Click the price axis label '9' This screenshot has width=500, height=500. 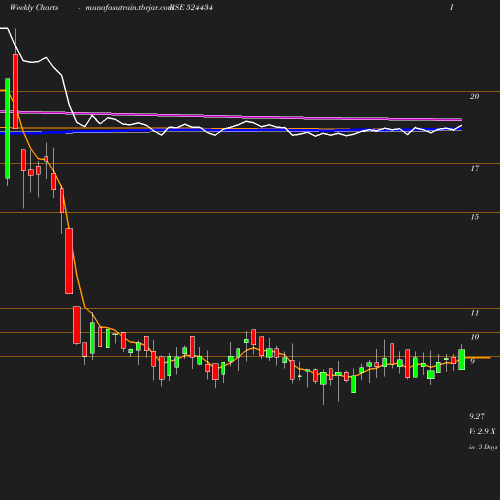(472, 361)
